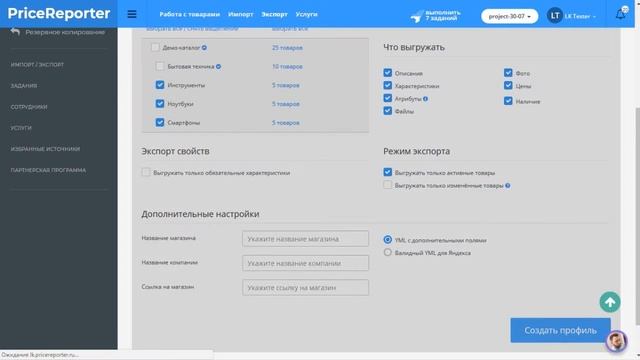Open Избранные источники in sidebar
The height and width of the screenshot is (360, 640).
point(45,149)
